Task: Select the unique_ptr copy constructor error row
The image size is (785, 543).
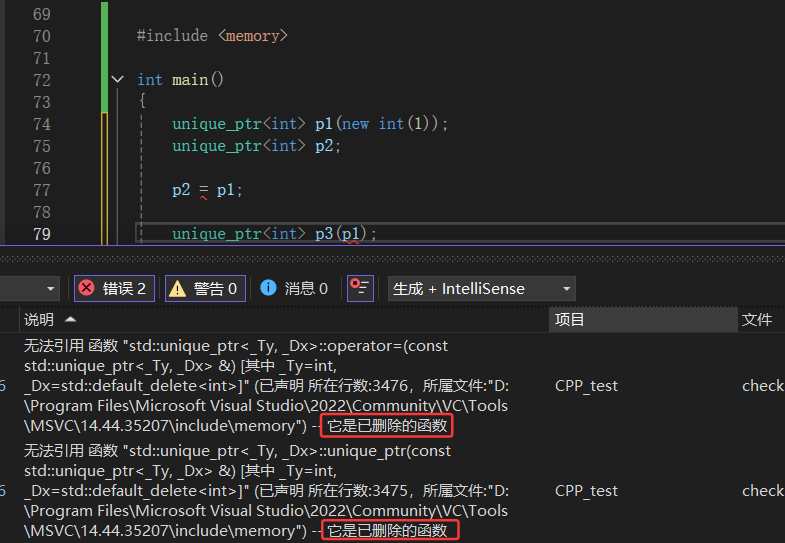Action: click(x=392, y=491)
